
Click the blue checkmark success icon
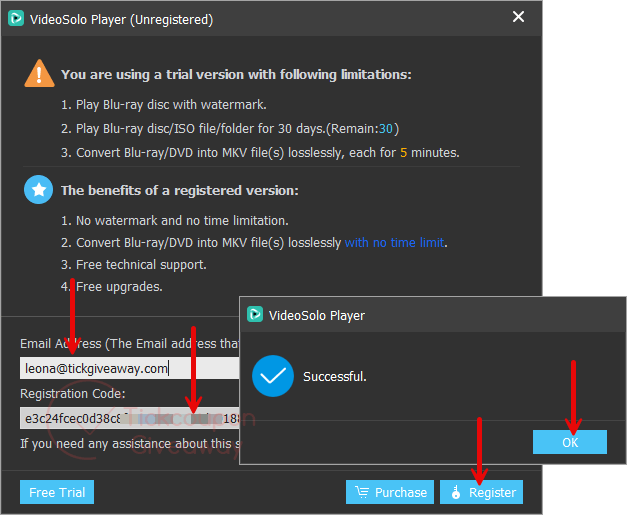point(273,376)
